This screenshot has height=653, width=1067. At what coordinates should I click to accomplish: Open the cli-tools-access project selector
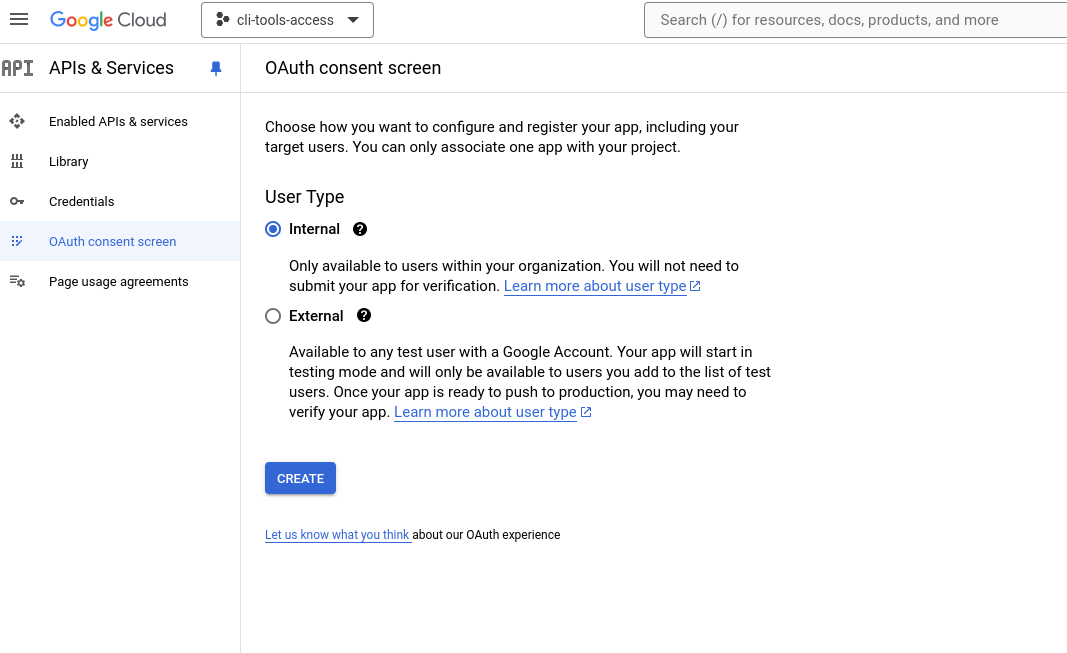coord(287,20)
